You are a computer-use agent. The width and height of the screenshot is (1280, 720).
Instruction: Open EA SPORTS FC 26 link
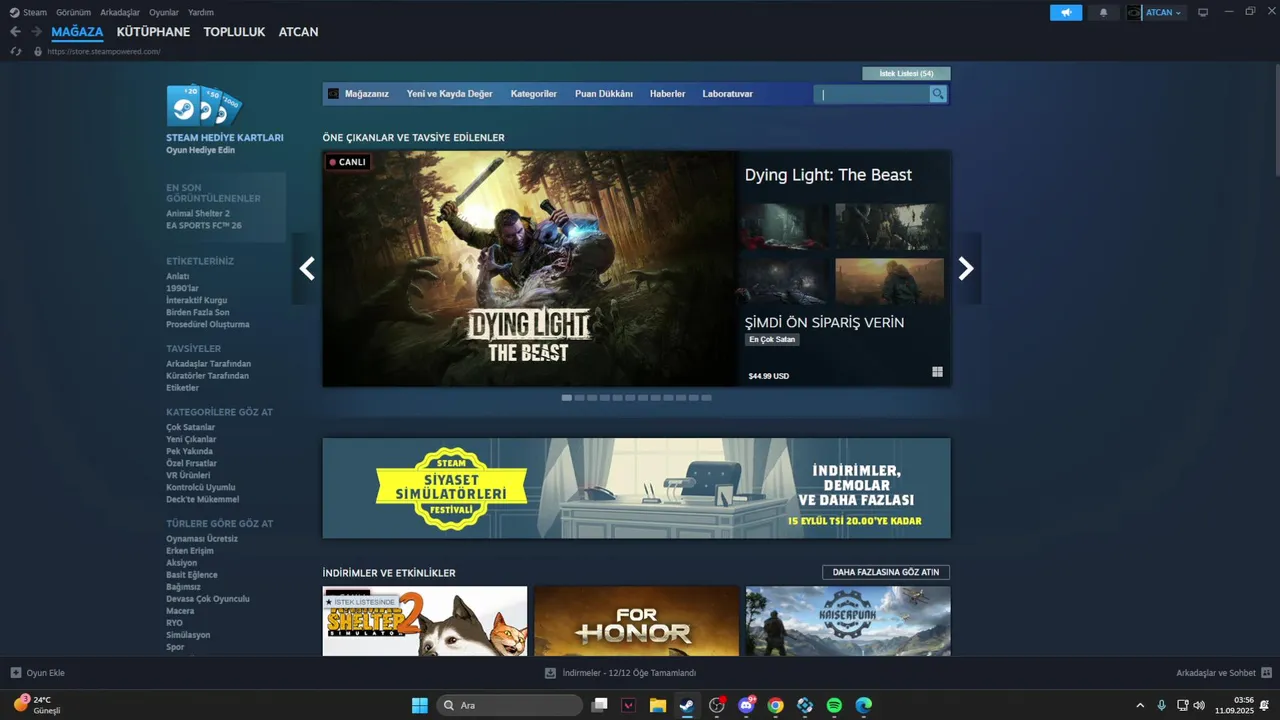(x=204, y=225)
